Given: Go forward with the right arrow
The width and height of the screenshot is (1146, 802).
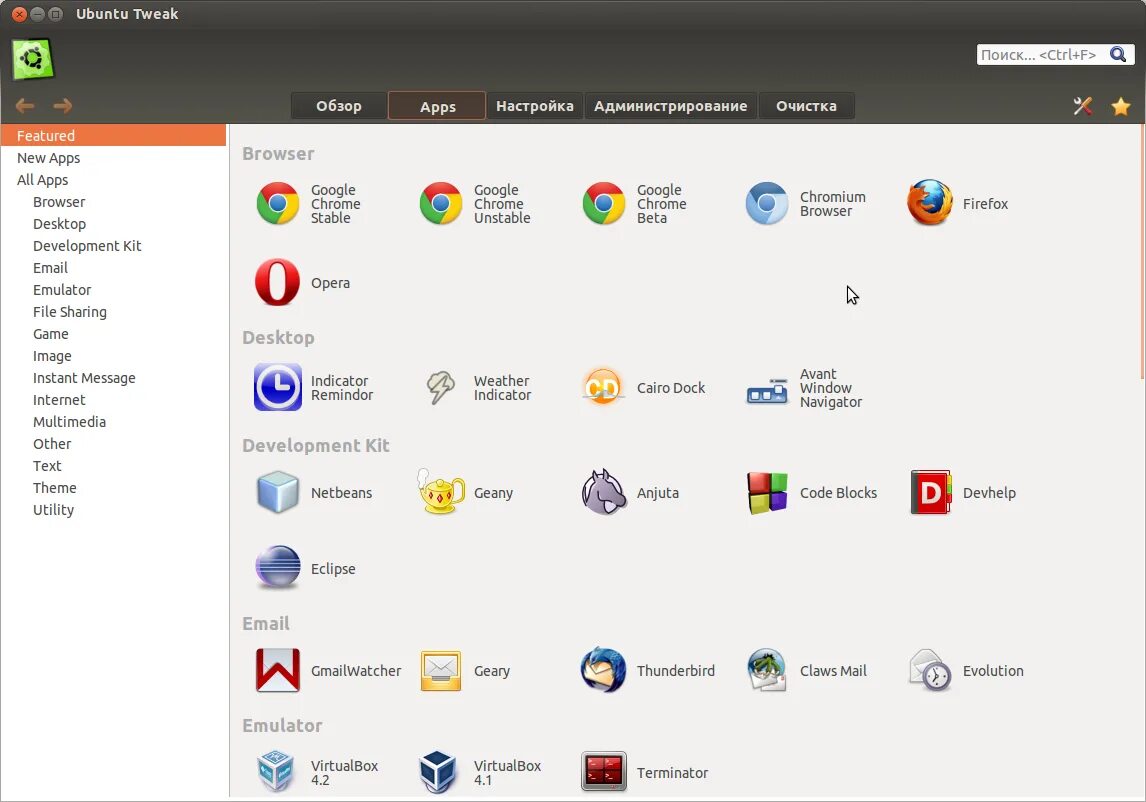Looking at the screenshot, I should [63, 106].
